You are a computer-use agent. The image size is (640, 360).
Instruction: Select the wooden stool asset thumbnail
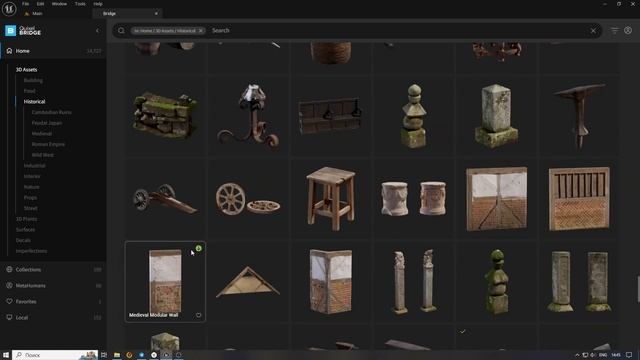coord(331,199)
